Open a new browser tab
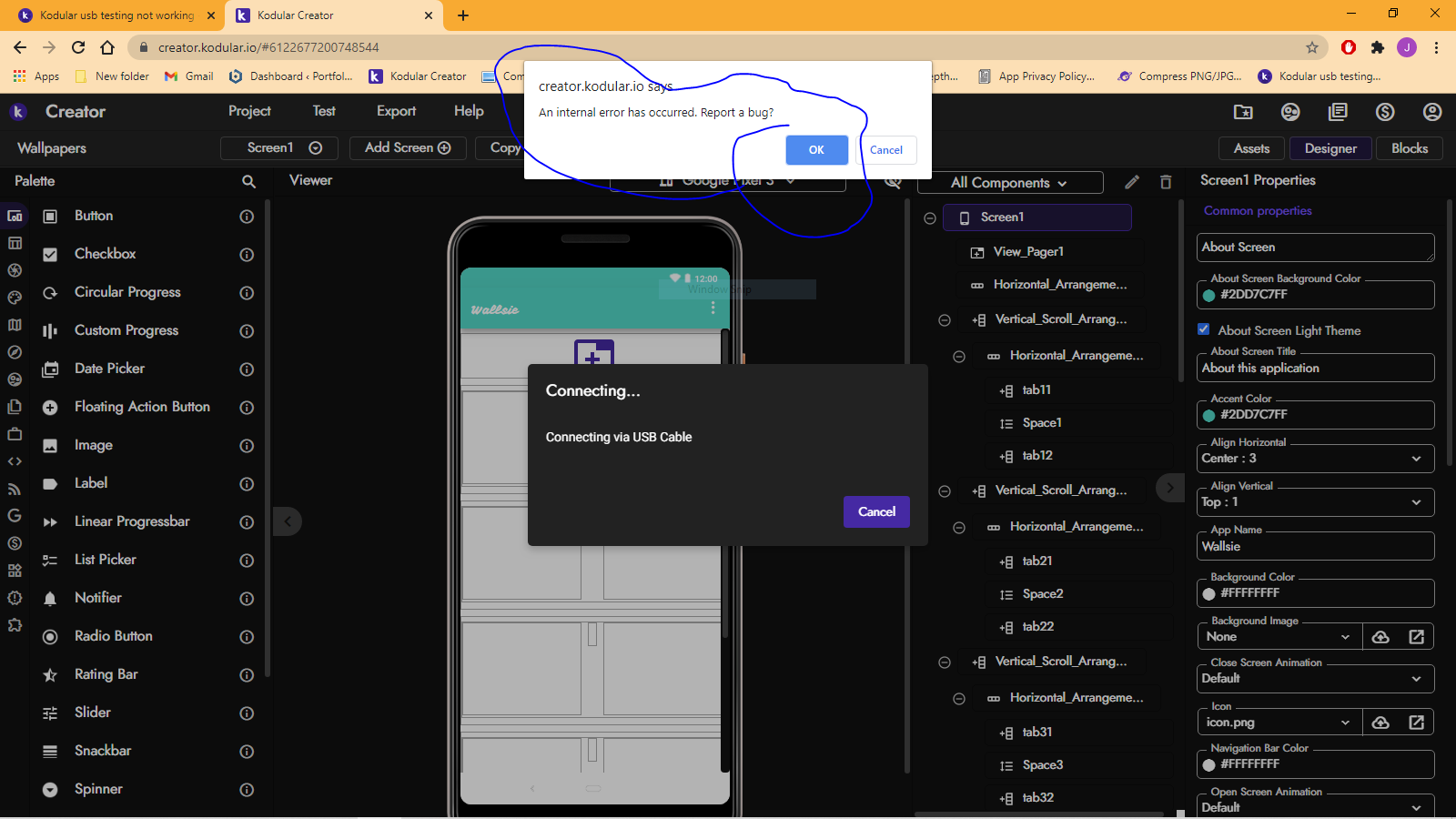Image resolution: width=1456 pixels, height=819 pixels. click(463, 15)
